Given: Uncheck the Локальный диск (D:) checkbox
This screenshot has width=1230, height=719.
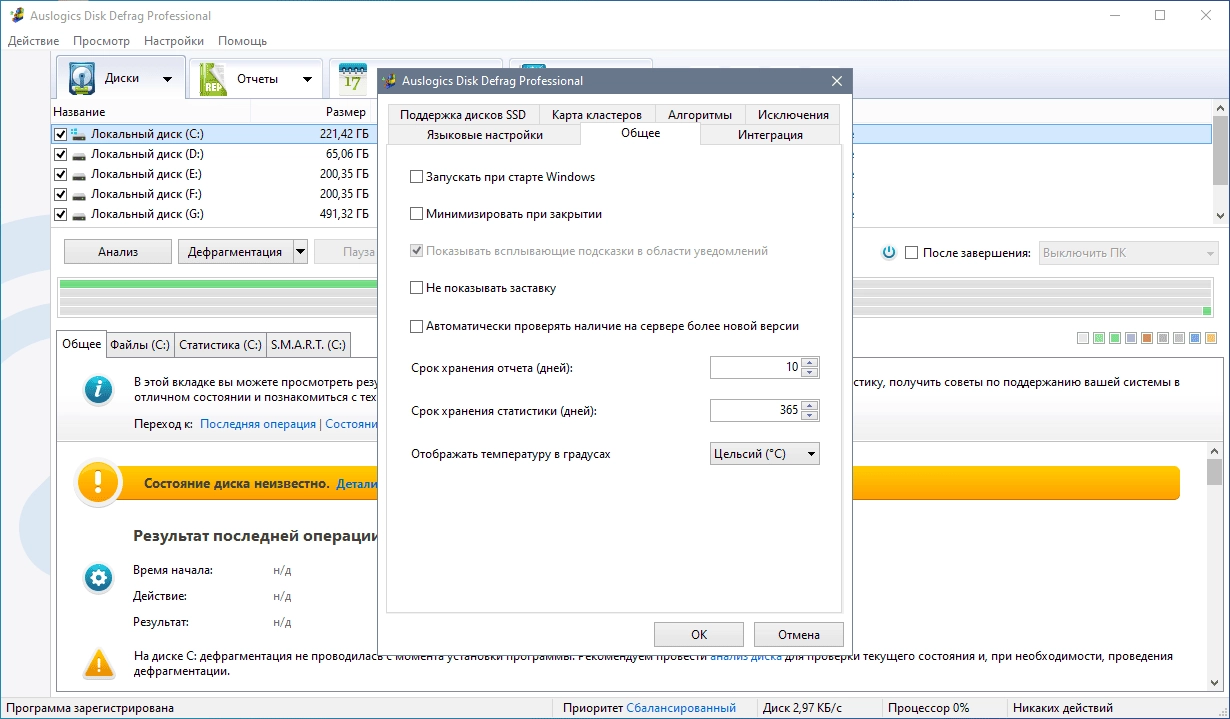Looking at the screenshot, I should click(61, 154).
